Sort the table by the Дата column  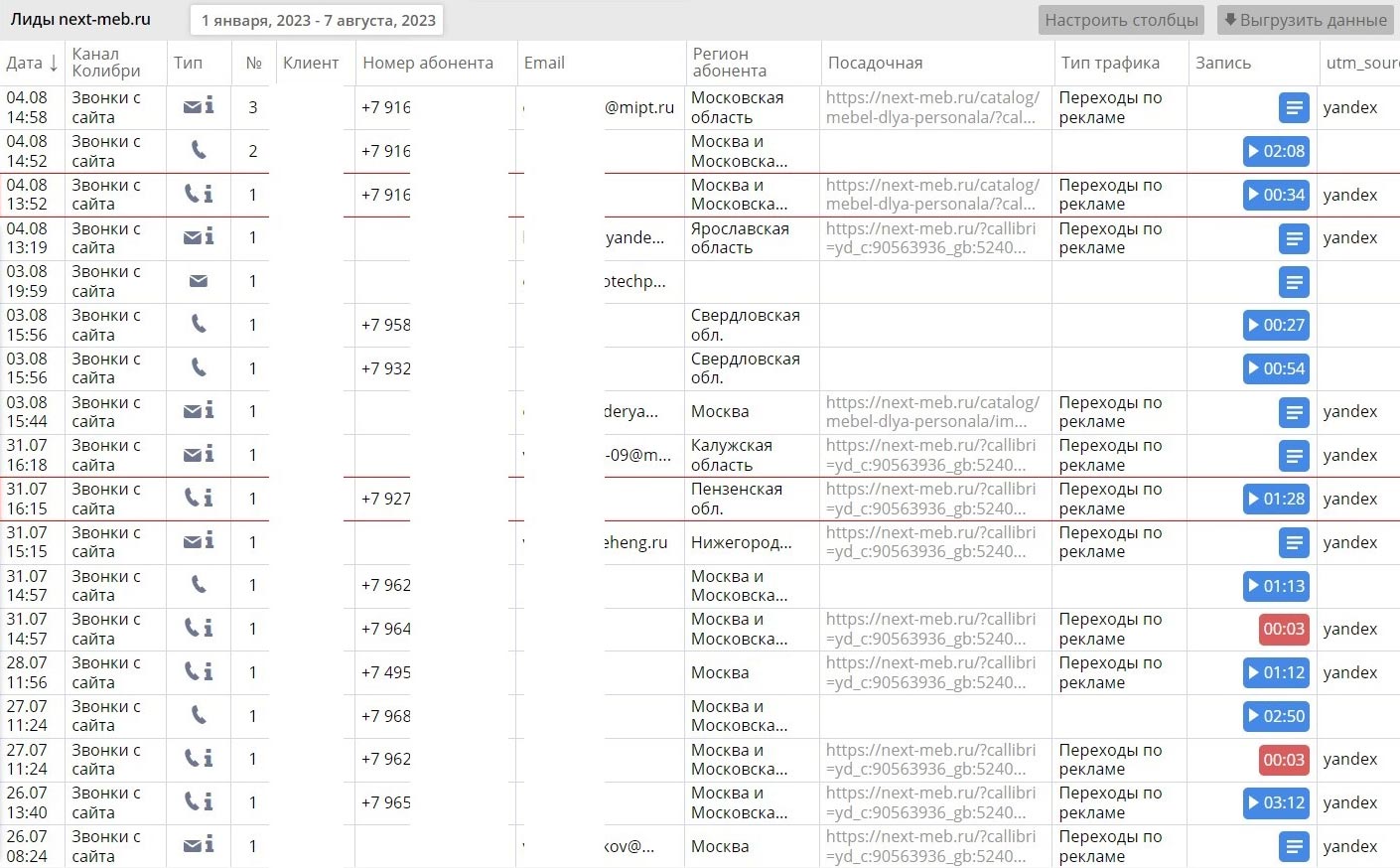click(32, 64)
